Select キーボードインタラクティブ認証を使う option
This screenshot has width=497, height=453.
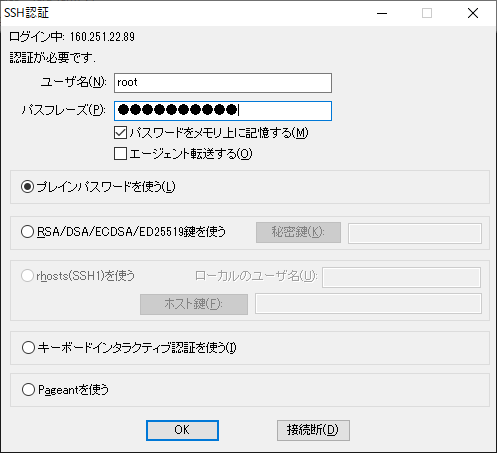(x=28, y=348)
